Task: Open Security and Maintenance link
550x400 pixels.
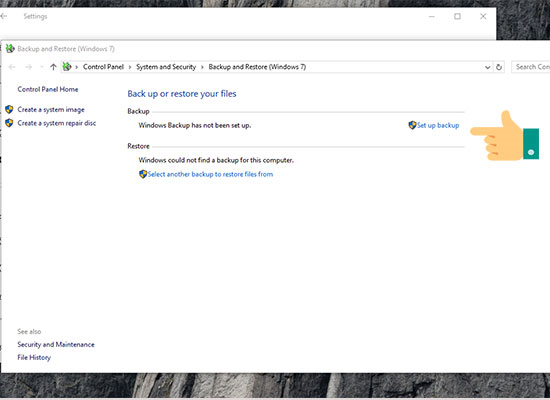Action: click(x=56, y=345)
